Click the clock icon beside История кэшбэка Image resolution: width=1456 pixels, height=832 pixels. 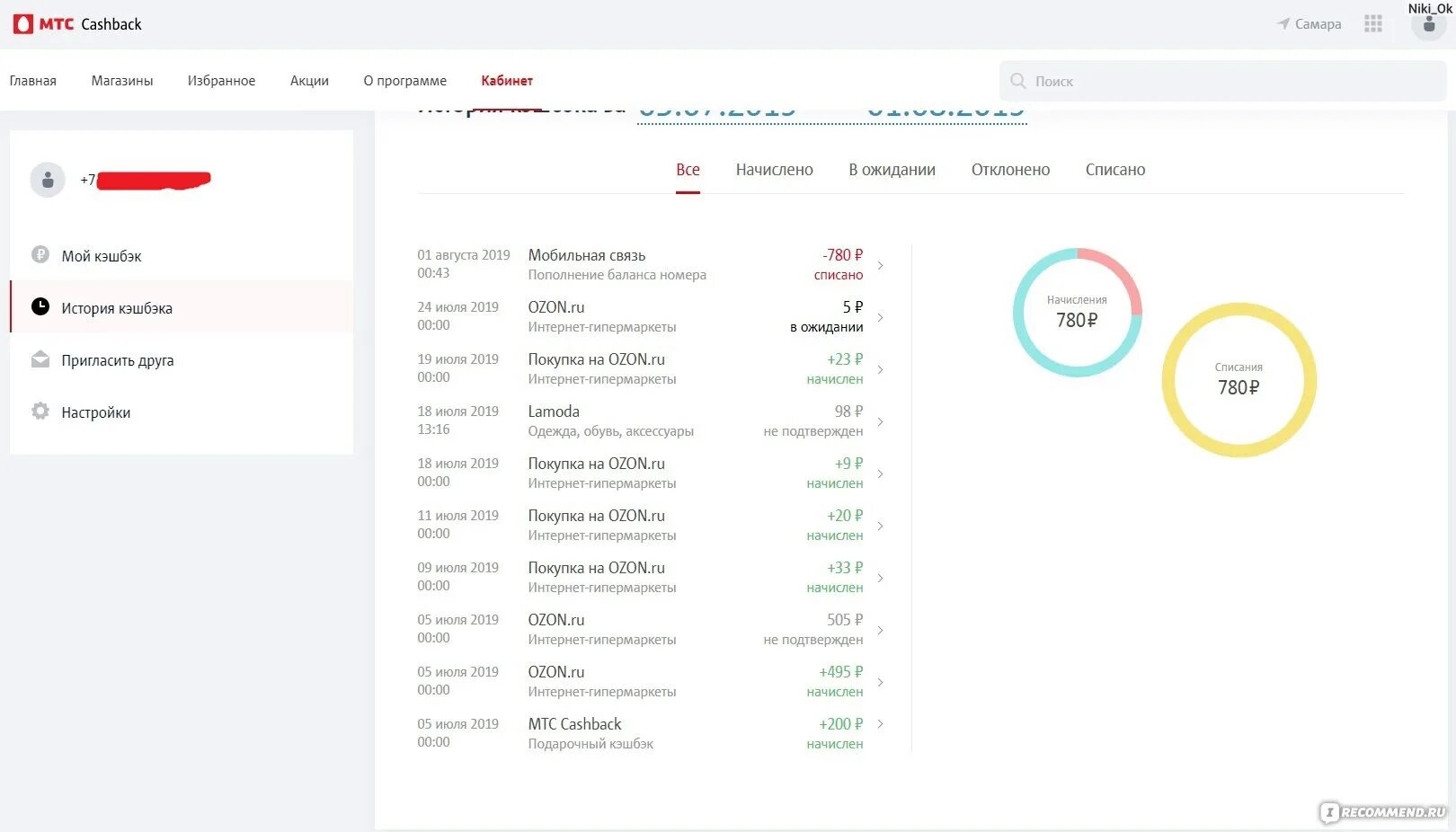point(40,307)
